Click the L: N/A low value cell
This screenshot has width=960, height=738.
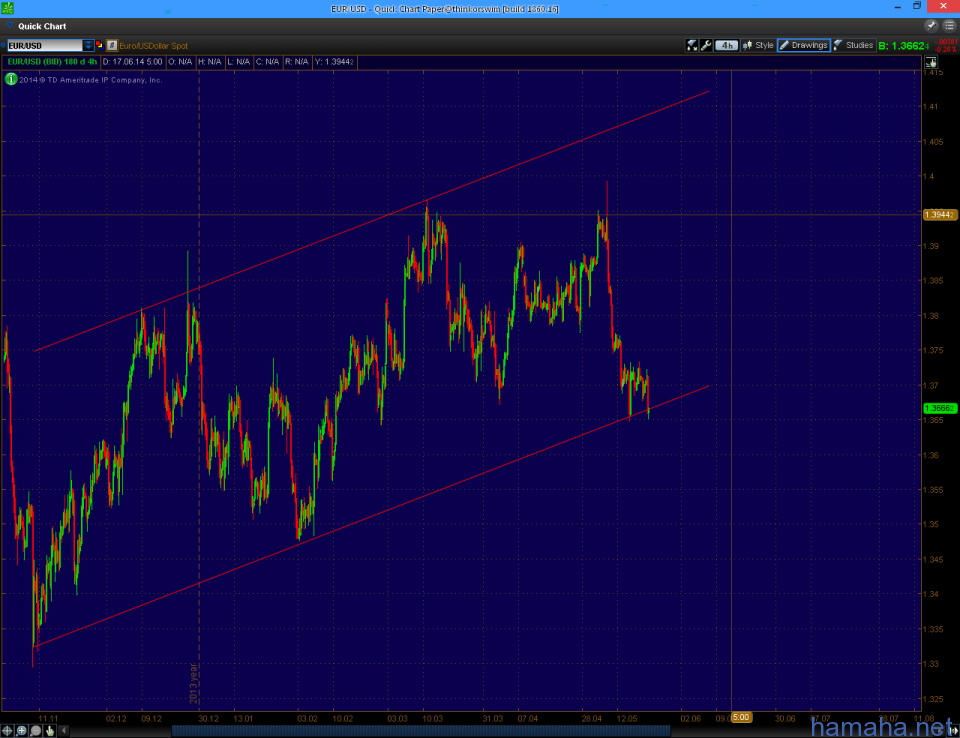239,62
